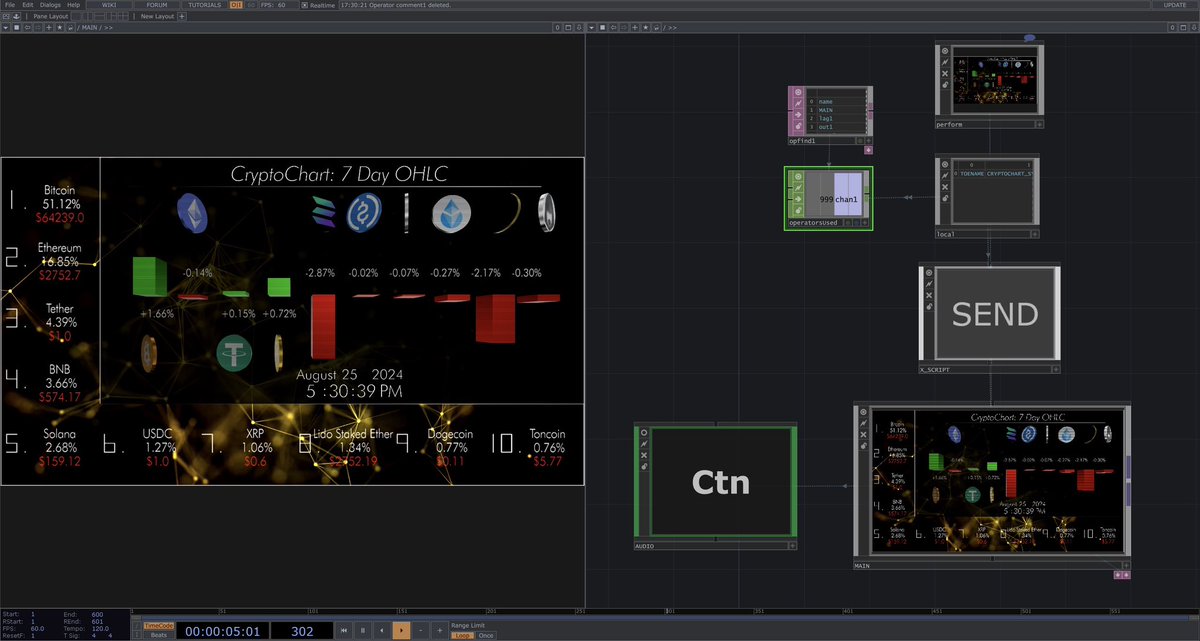Open the File menu
The width and height of the screenshot is (1200, 641).
coord(10,5)
